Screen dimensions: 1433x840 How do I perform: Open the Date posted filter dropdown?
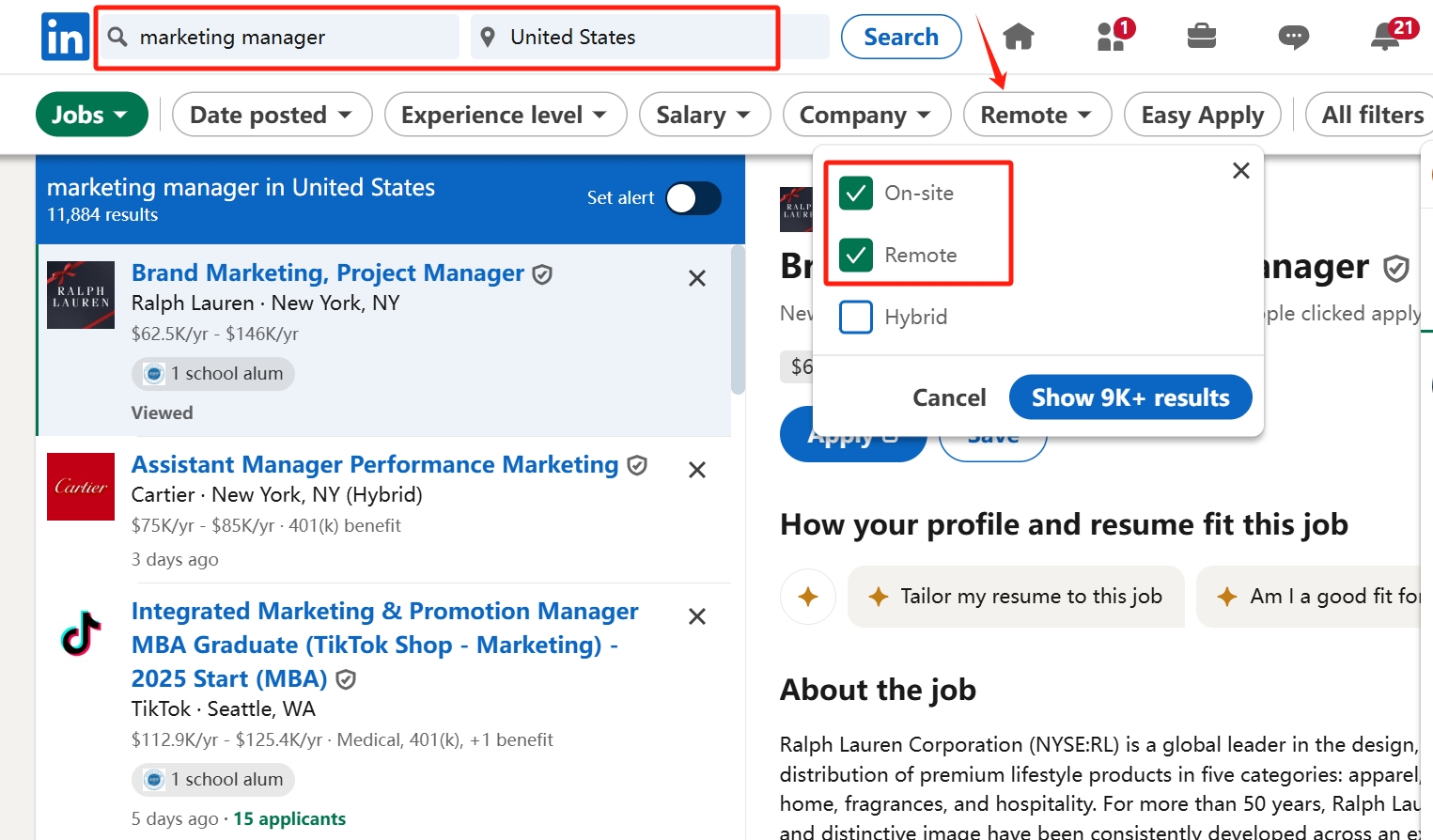272,114
